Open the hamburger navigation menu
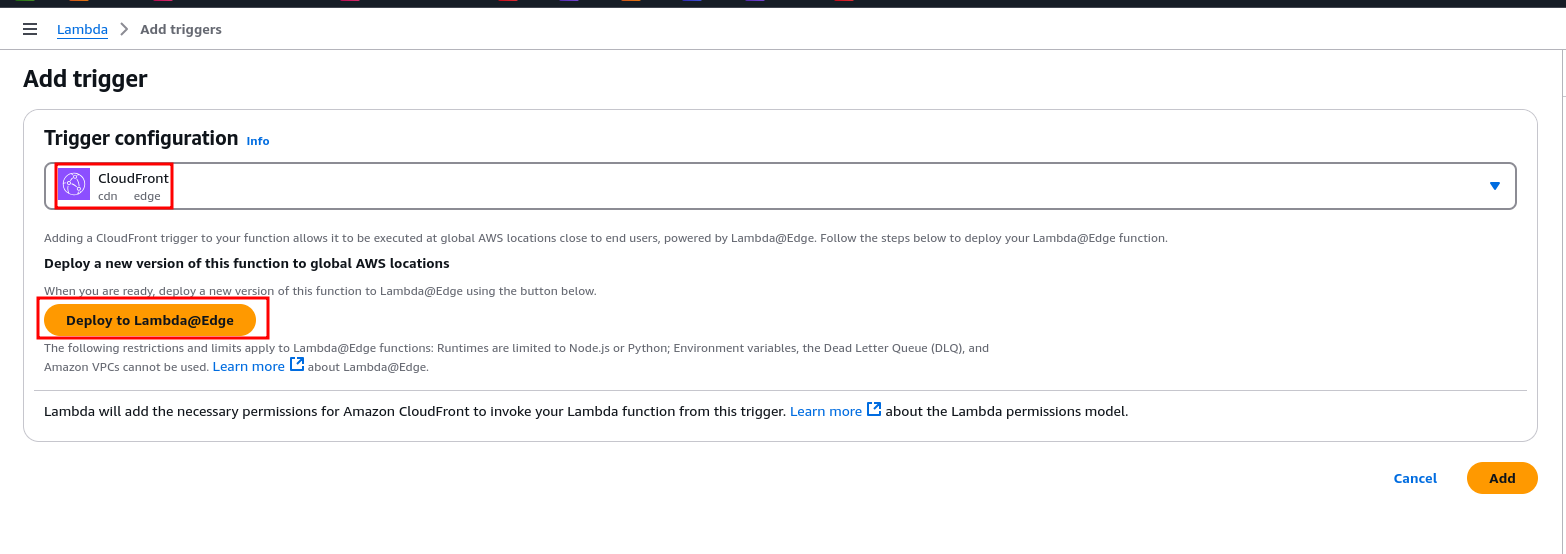 [30, 30]
